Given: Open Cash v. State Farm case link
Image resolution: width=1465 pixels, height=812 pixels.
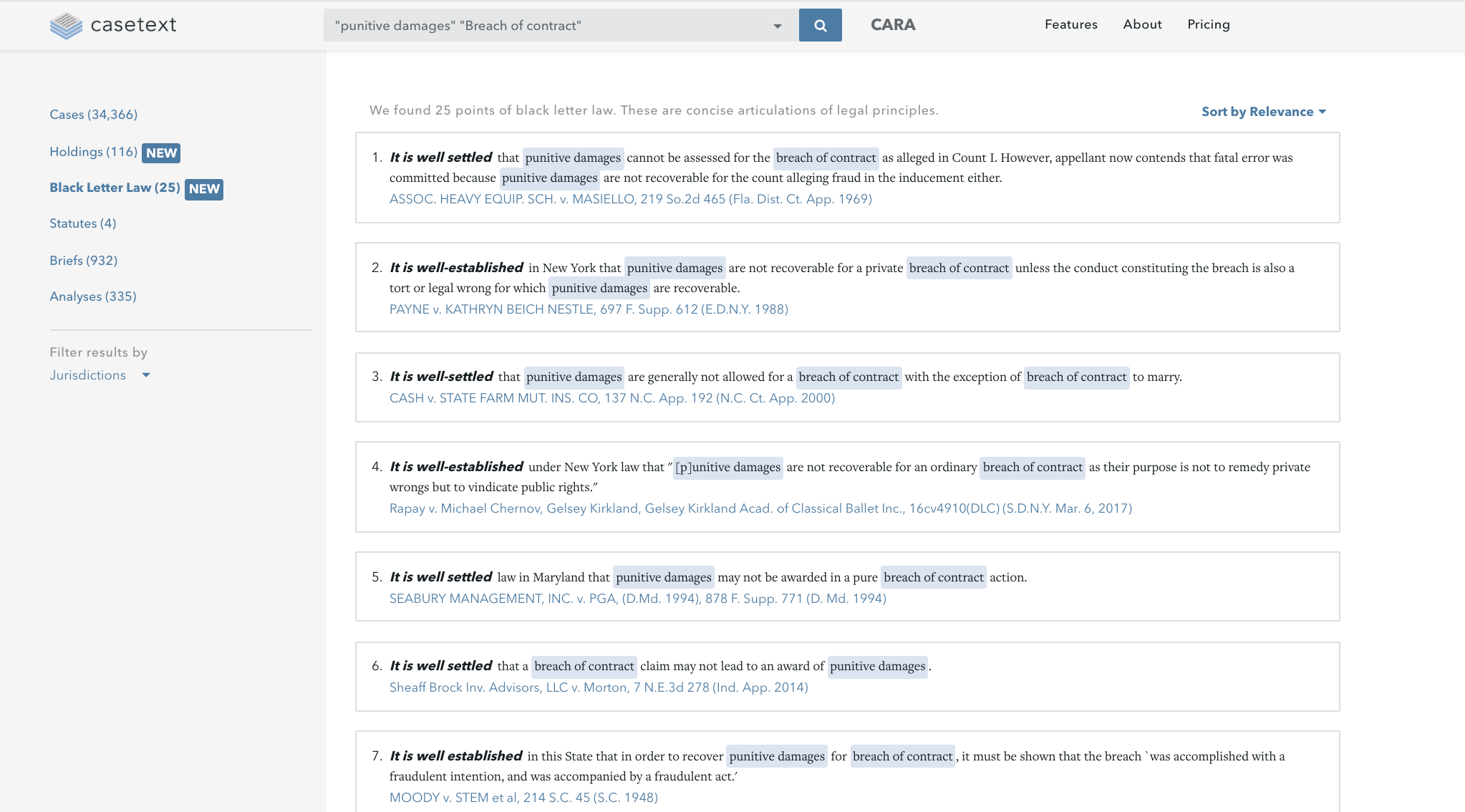Looking at the screenshot, I should click(x=611, y=398).
